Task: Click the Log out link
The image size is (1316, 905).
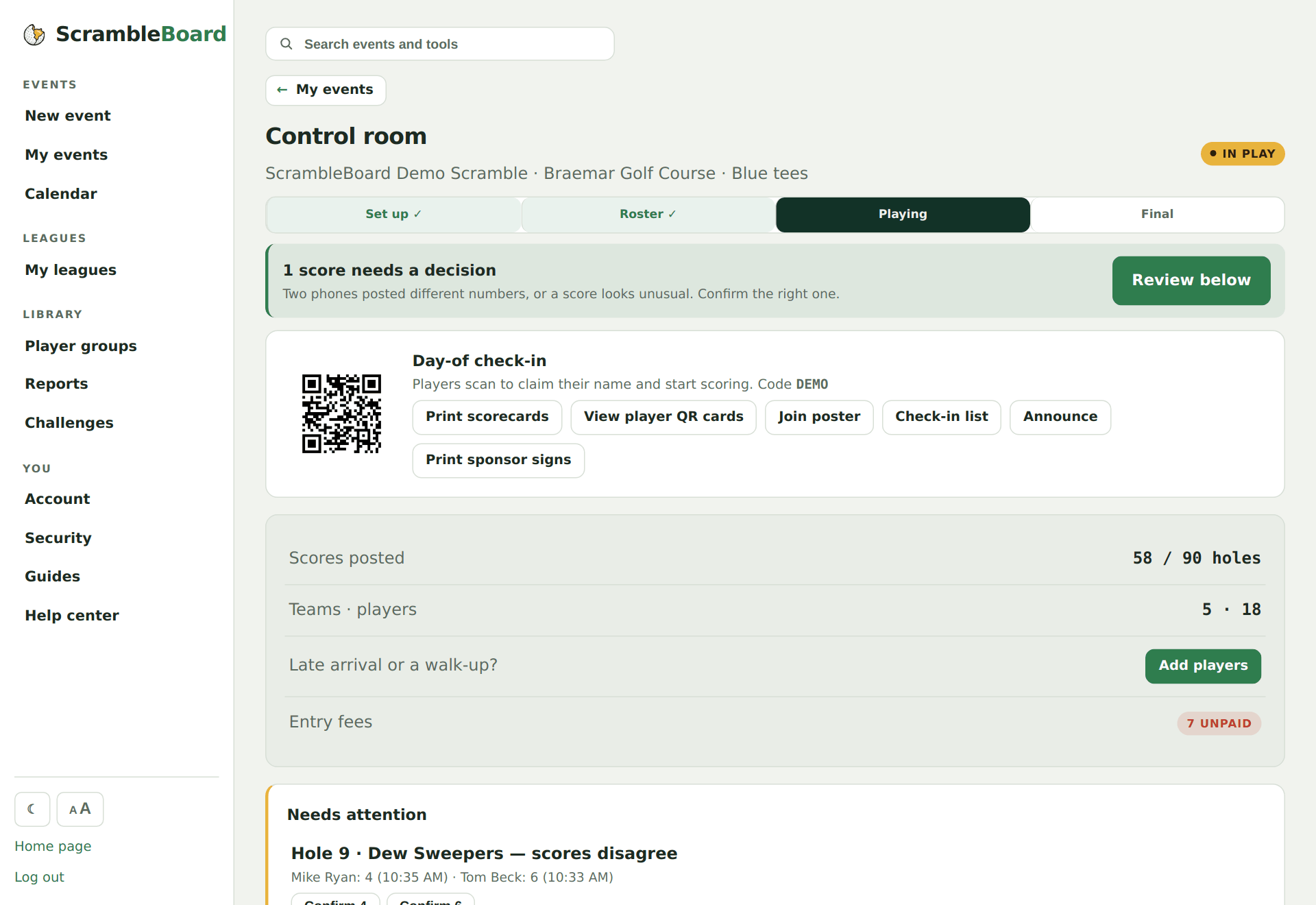Action: (x=39, y=877)
